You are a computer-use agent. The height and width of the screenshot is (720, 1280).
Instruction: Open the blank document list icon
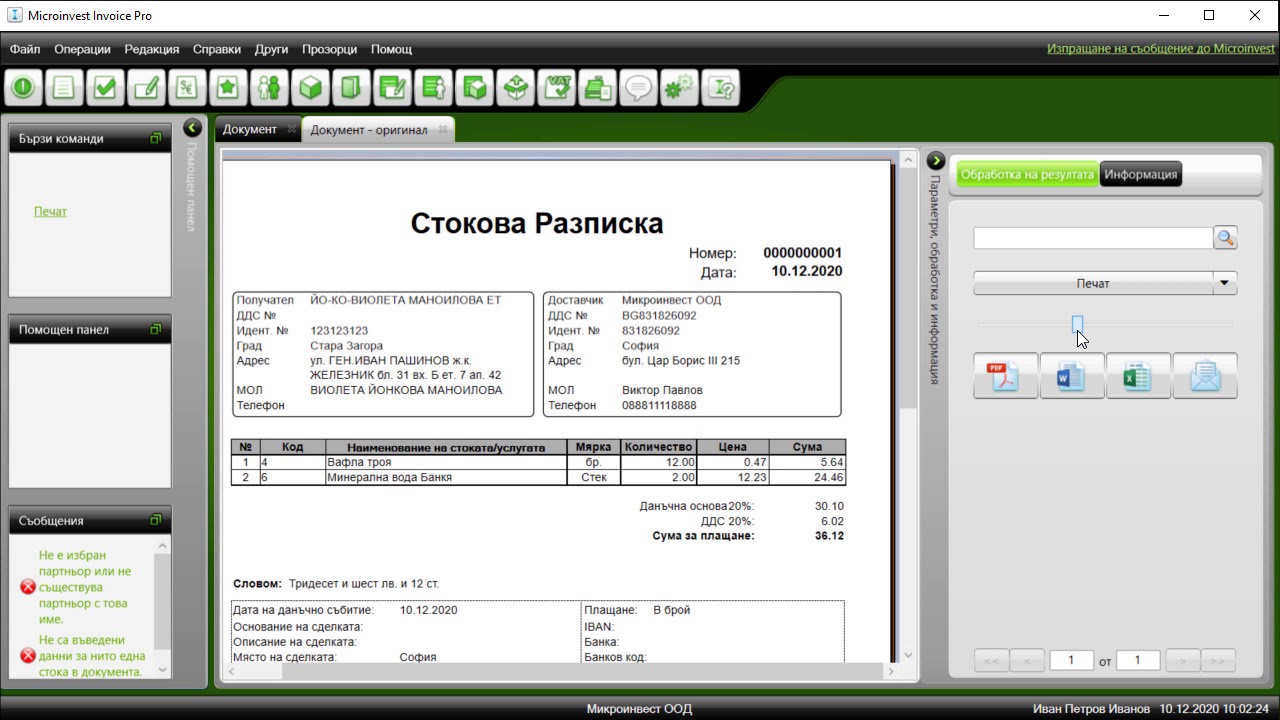click(64, 88)
